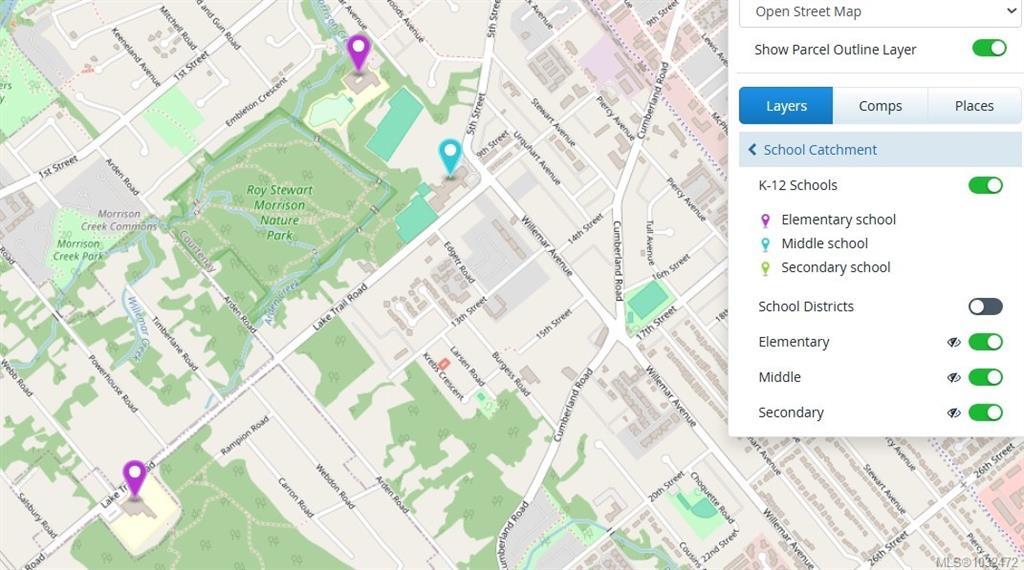Turn off the Middle catchment toggle

(985, 377)
